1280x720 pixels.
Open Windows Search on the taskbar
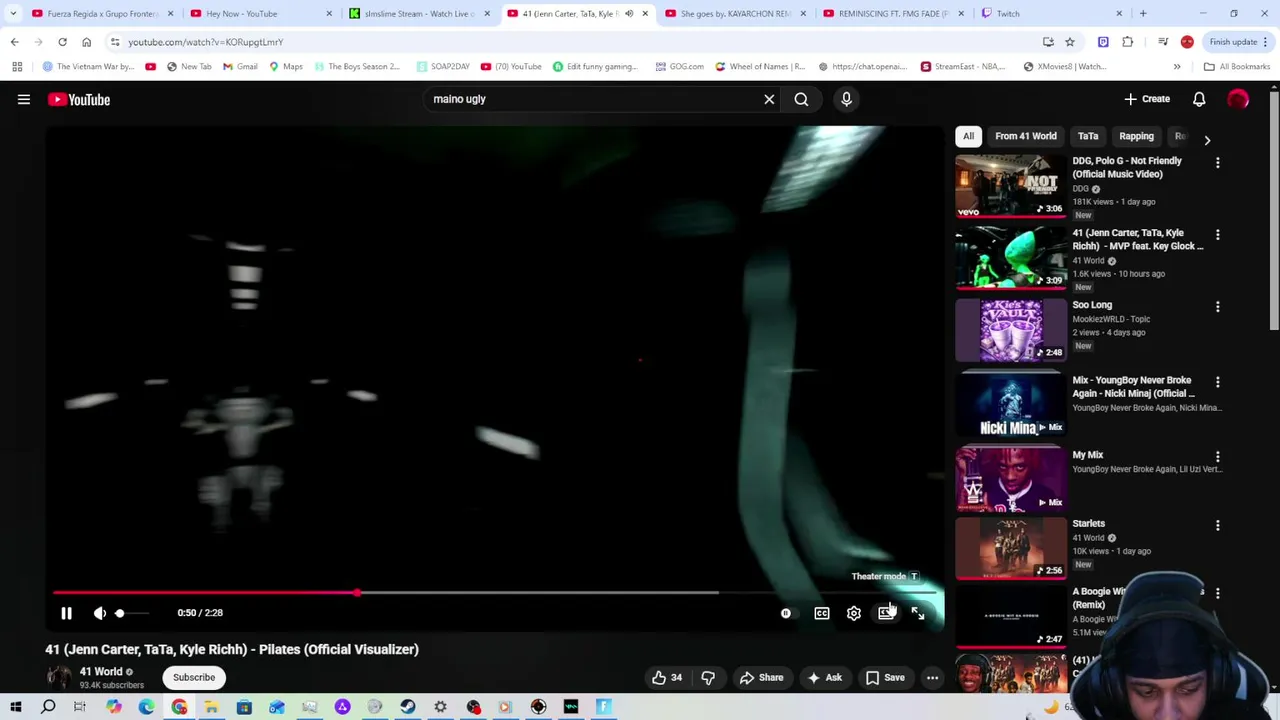click(x=48, y=707)
